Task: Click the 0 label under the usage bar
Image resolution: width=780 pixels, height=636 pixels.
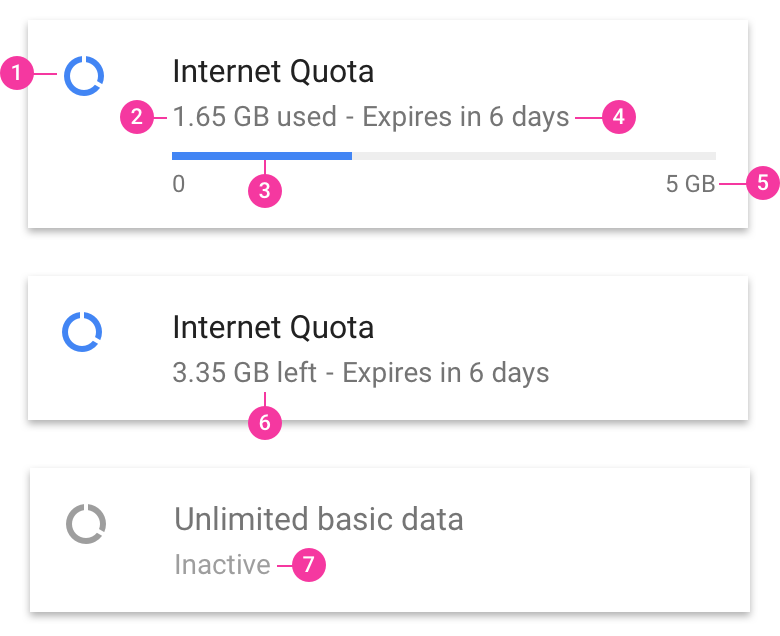Action: pyautogui.click(x=179, y=185)
